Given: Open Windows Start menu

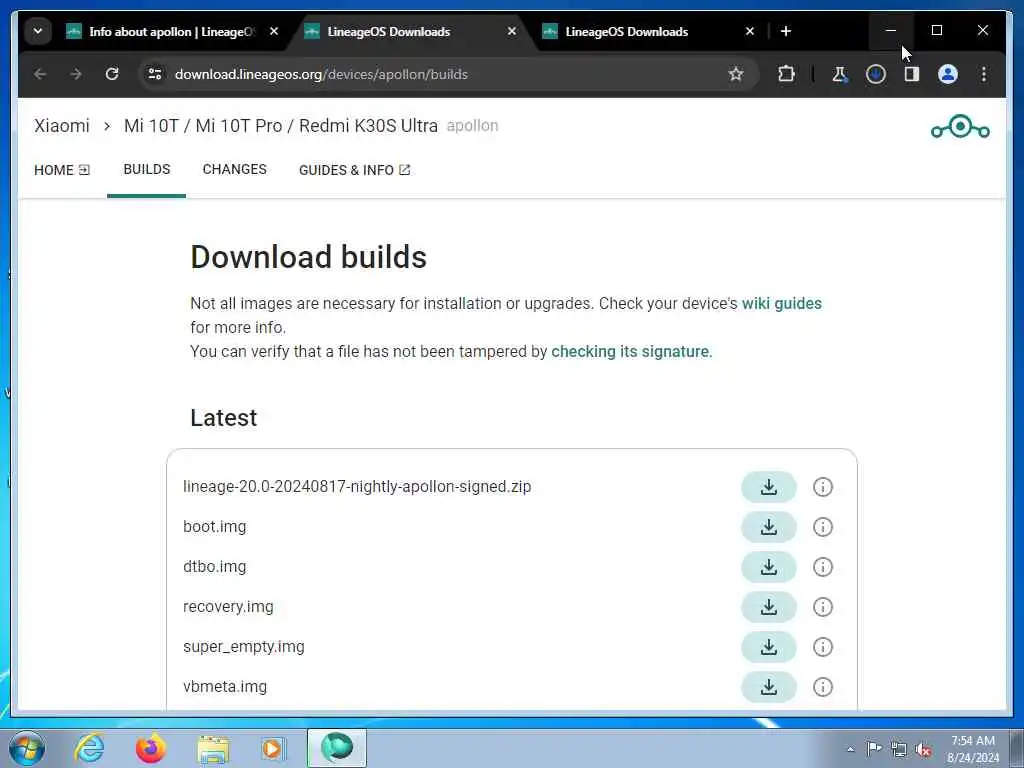Looking at the screenshot, I should tap(26, 749).
